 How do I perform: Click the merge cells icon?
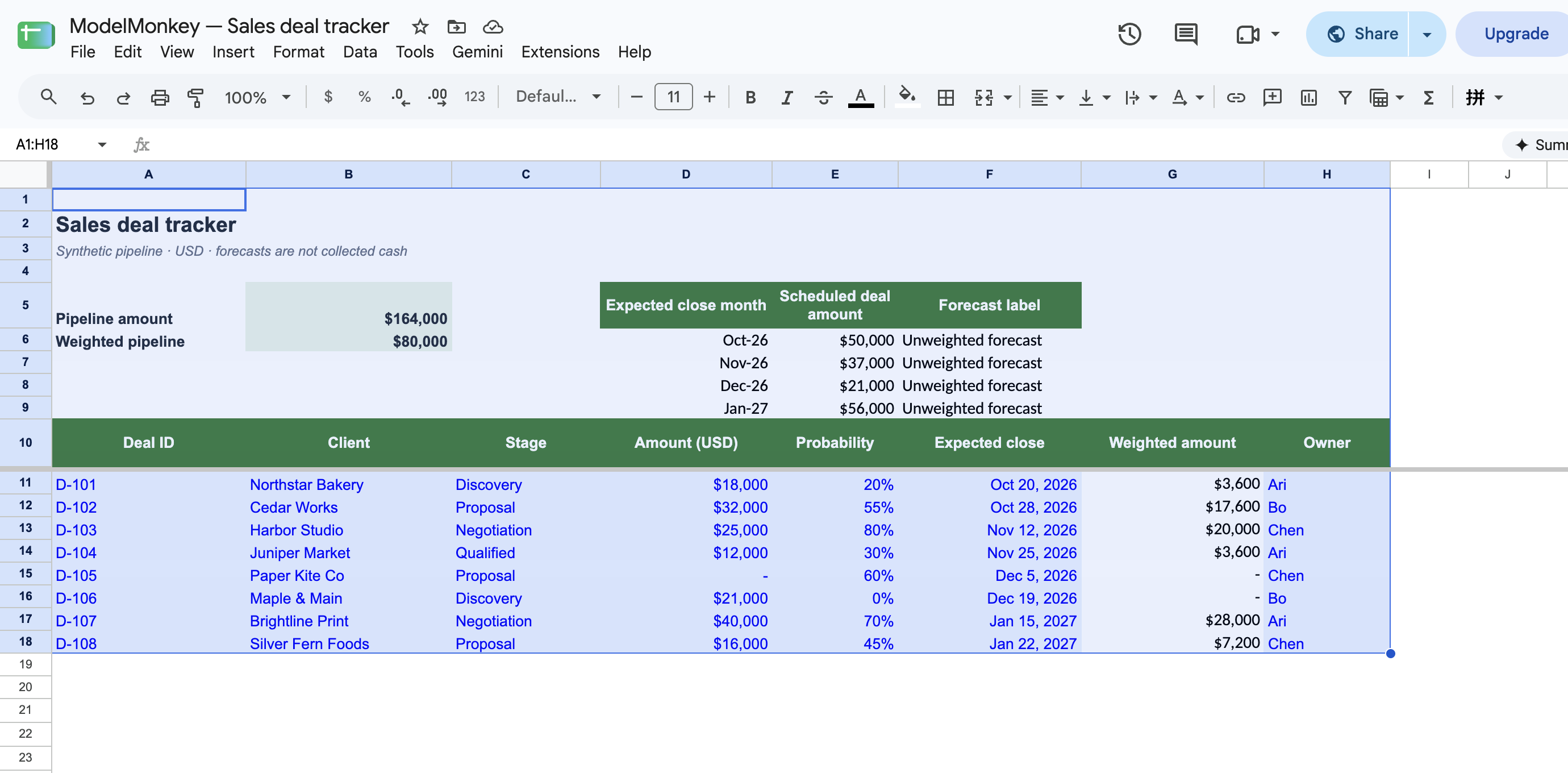click(983, 97)
